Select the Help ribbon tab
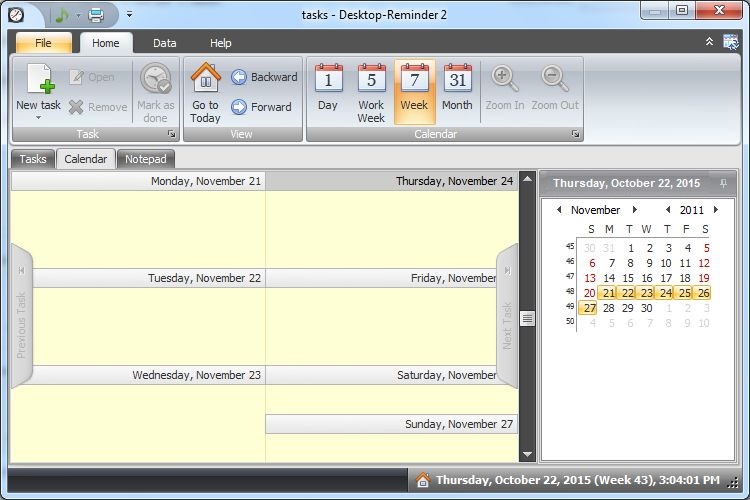 tap(221, 43)
